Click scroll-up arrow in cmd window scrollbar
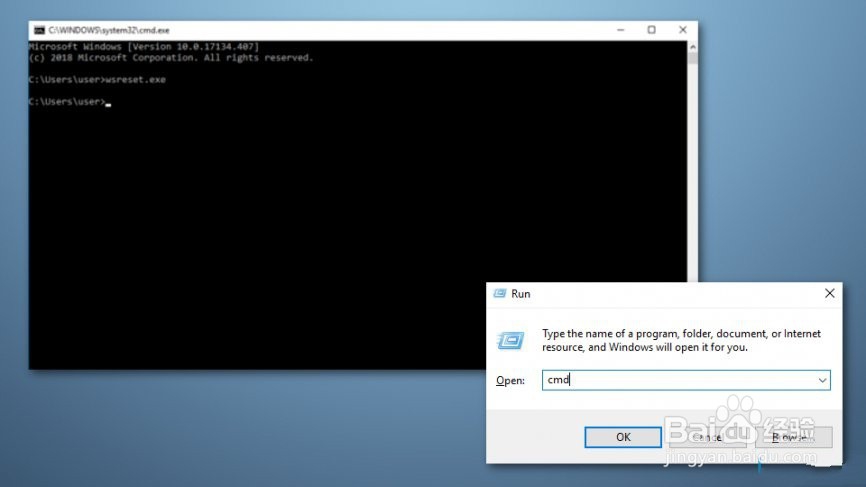 pos(693,47)
